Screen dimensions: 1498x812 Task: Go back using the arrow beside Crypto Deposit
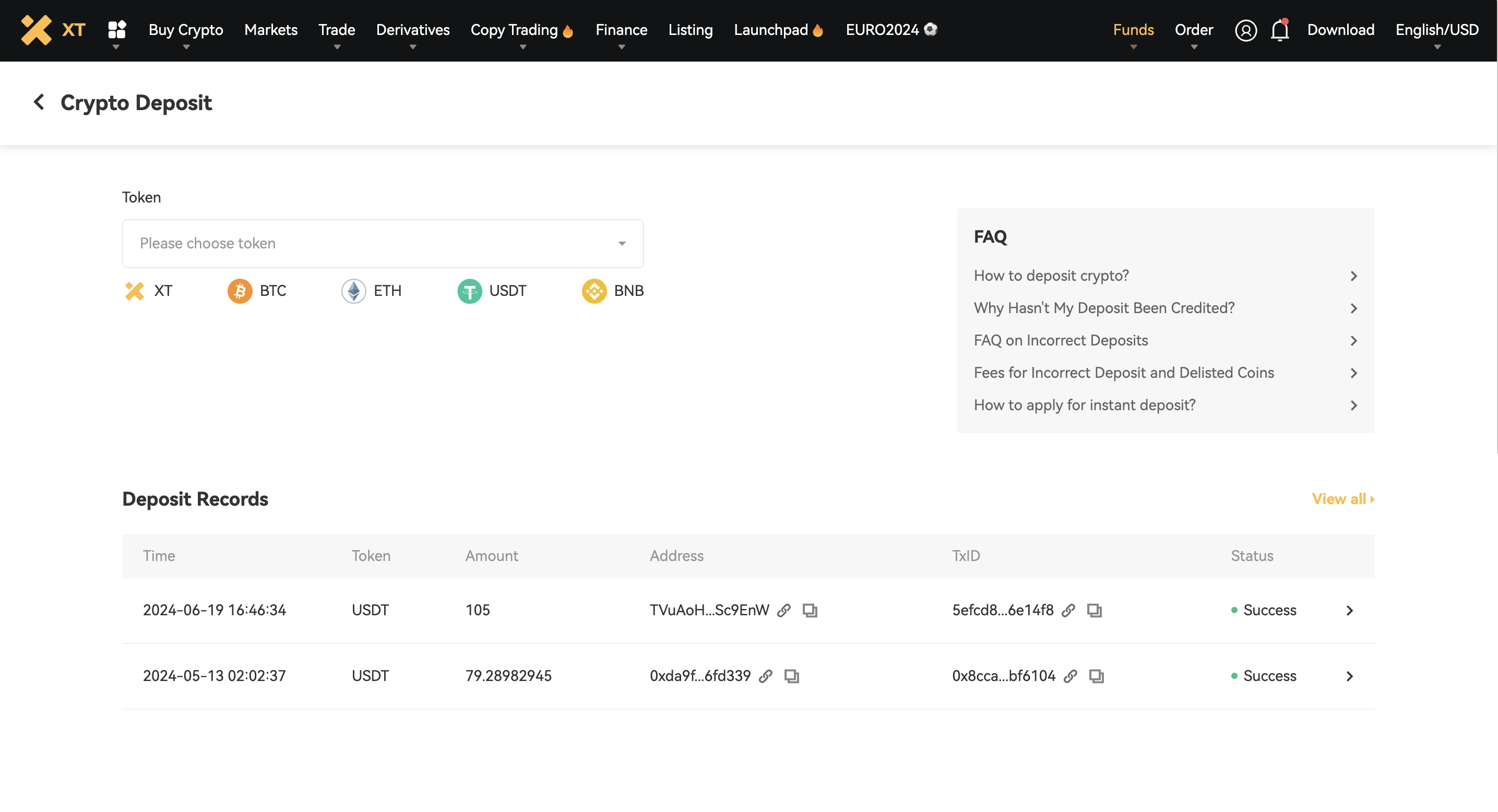click(39, 102)
